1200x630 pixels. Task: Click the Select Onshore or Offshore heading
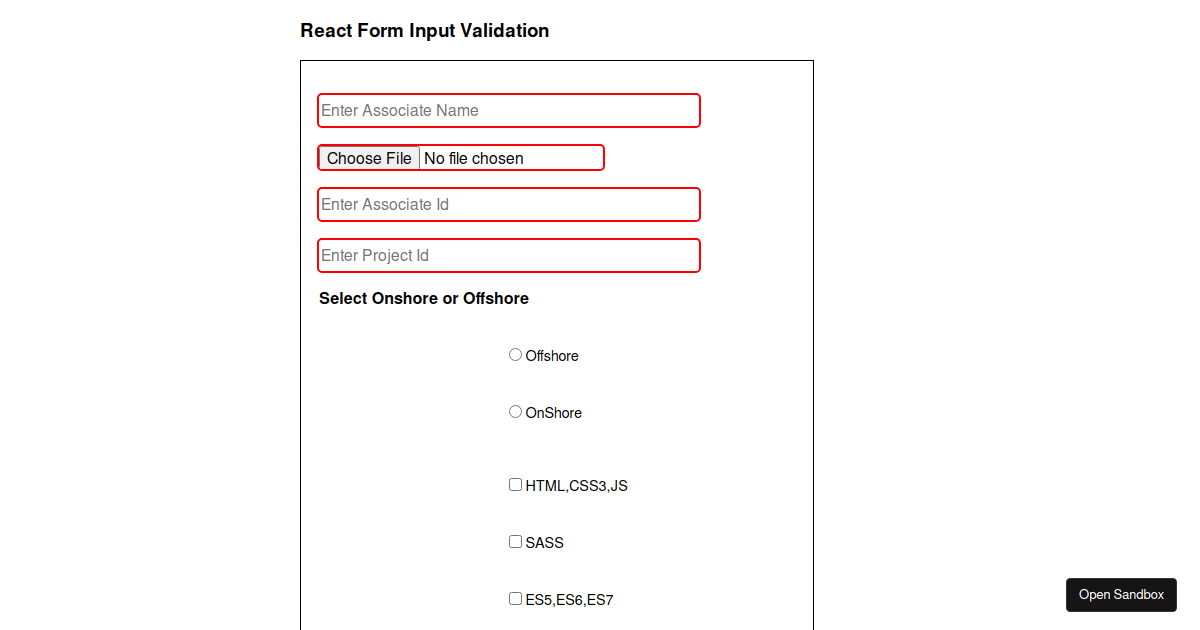tap(424, 298)
